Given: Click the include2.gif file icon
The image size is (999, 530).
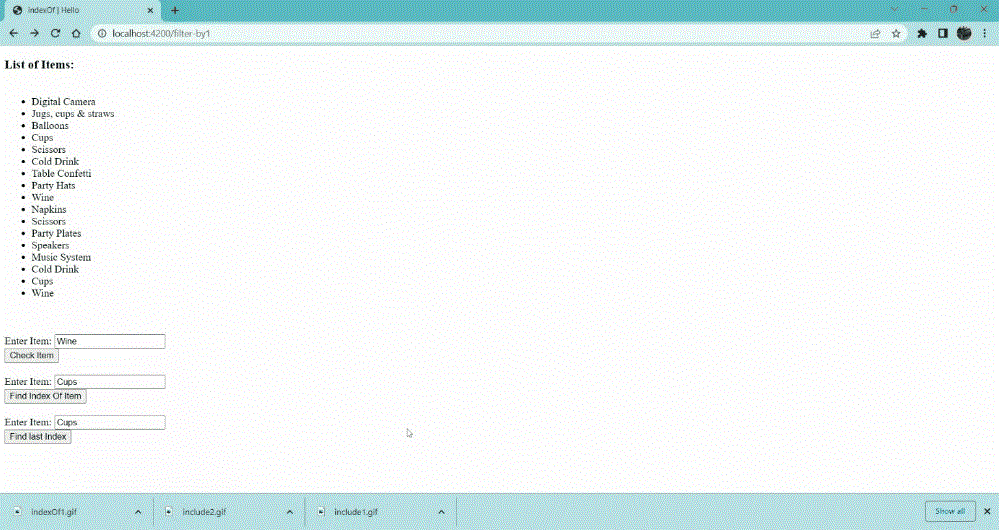Looking at the screenshot, I should pyautogui.click(x=169, y=512).
